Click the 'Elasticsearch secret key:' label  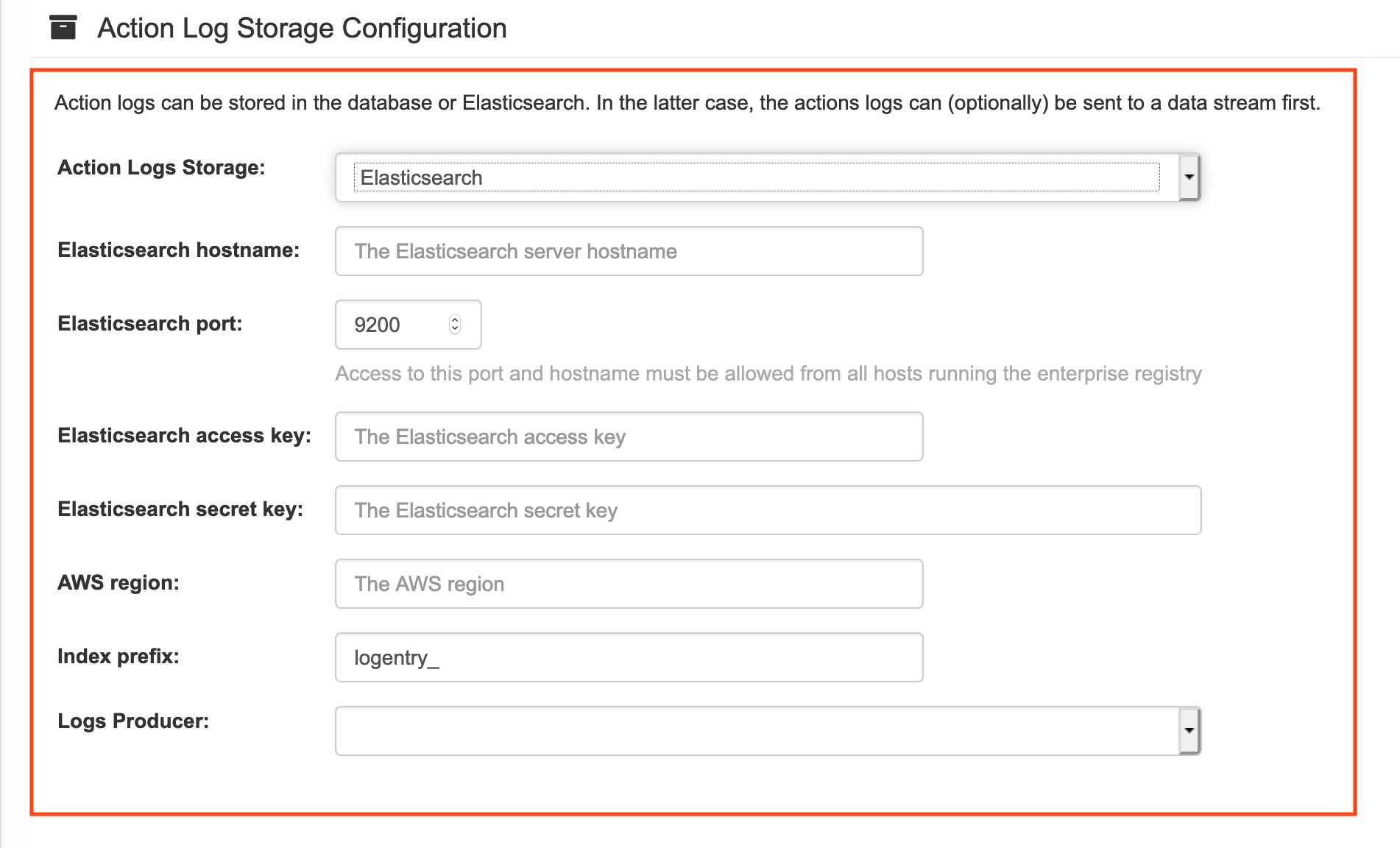click(180, 509)
